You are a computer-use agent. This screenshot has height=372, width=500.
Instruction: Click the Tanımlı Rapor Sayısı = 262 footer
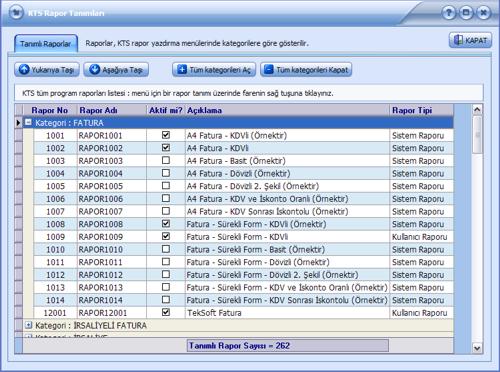coord(288,346)
